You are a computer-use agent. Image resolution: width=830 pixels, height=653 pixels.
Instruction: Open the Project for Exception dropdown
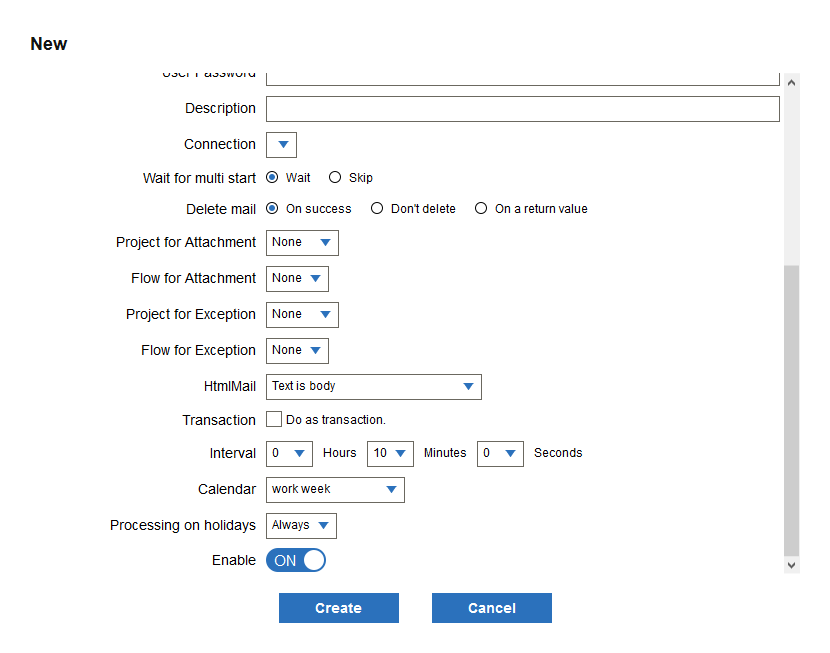coord(301,314)
